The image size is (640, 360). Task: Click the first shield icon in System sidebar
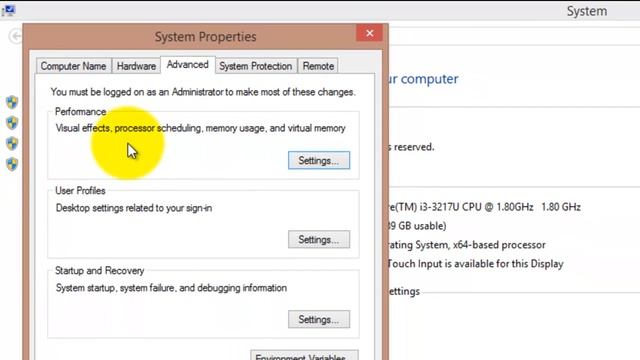pyautogui.click(x=12, y=102)
